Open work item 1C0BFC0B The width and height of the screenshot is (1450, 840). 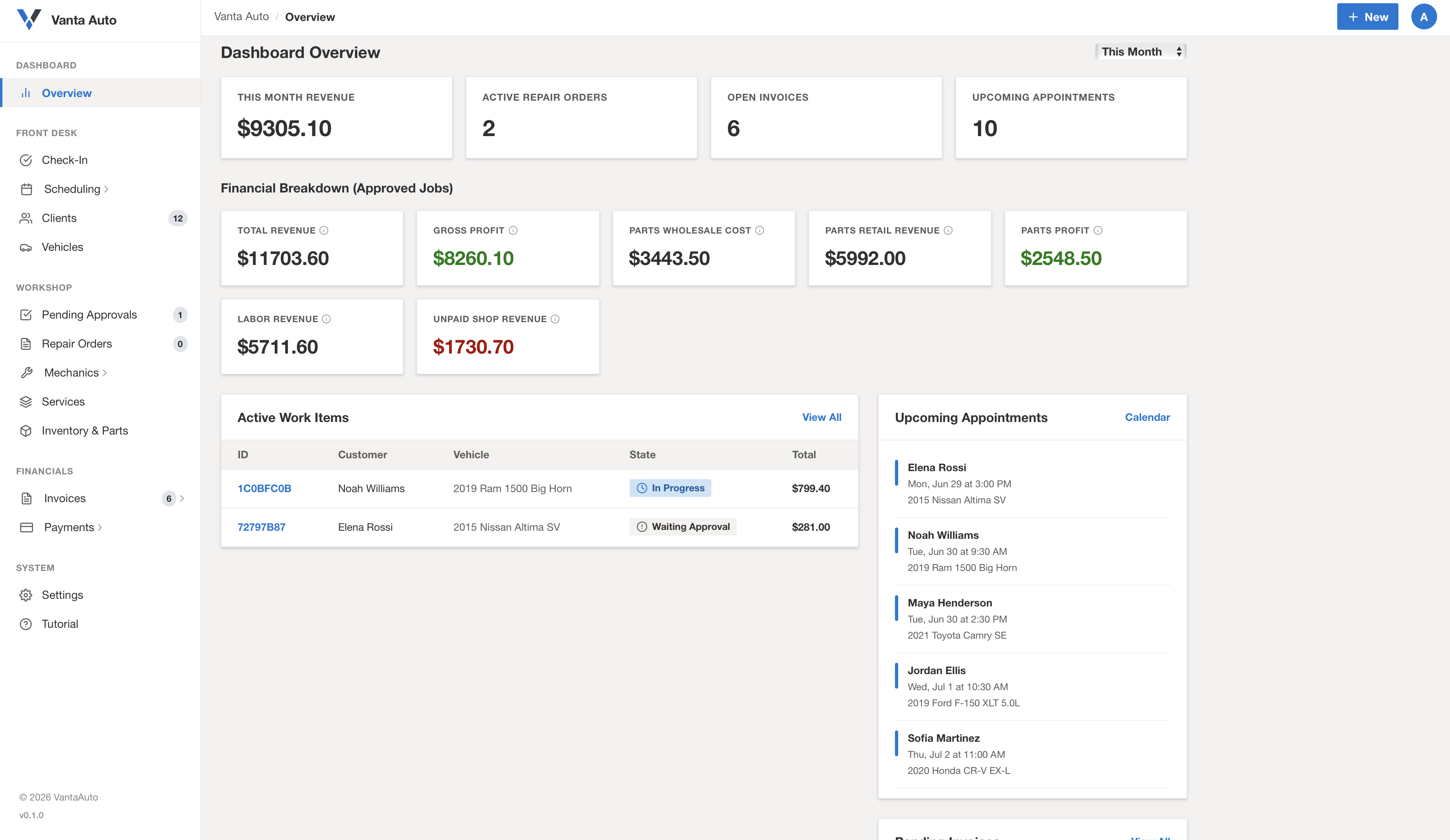[x=265, y=488]
